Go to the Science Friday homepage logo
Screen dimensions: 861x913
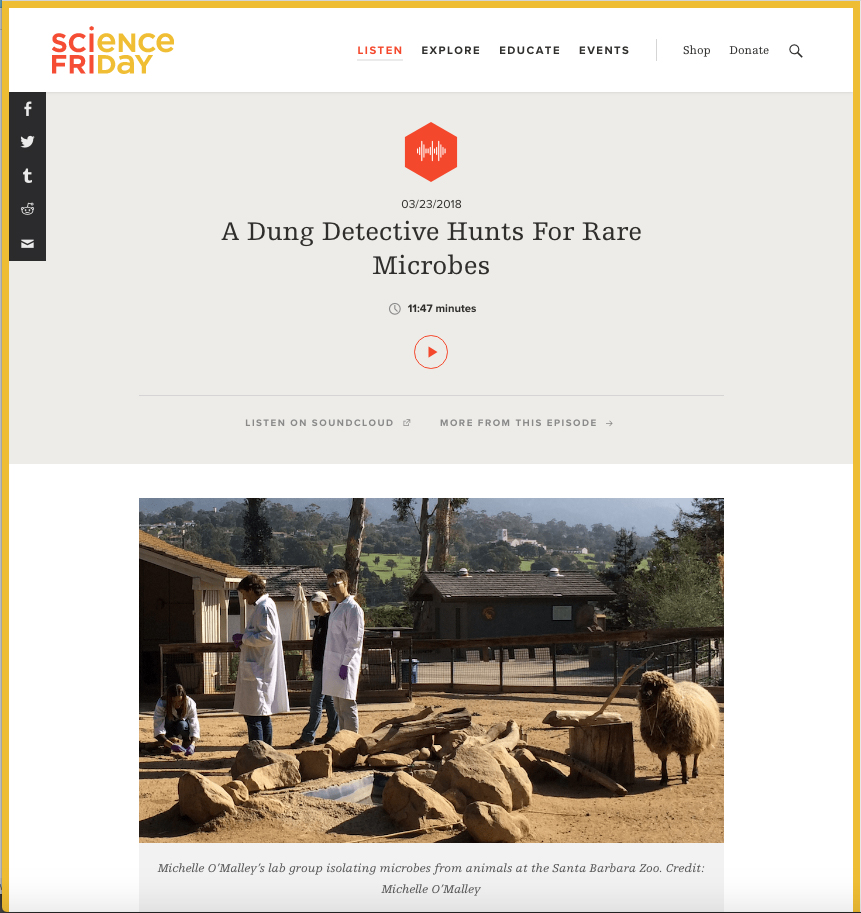tap(112, 50)
